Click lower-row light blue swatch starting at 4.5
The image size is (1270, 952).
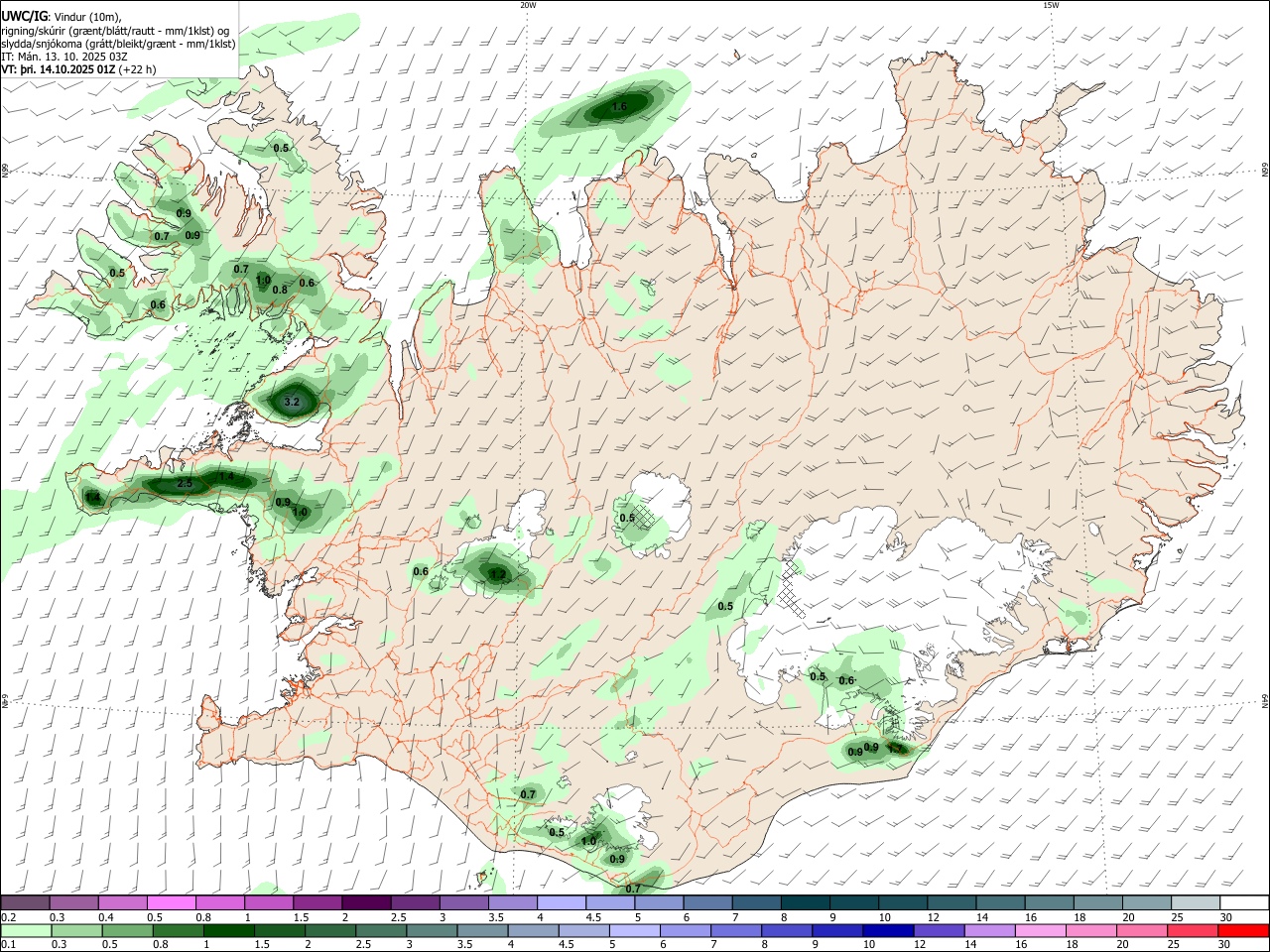pyautogui.click(x=583, y=930)
